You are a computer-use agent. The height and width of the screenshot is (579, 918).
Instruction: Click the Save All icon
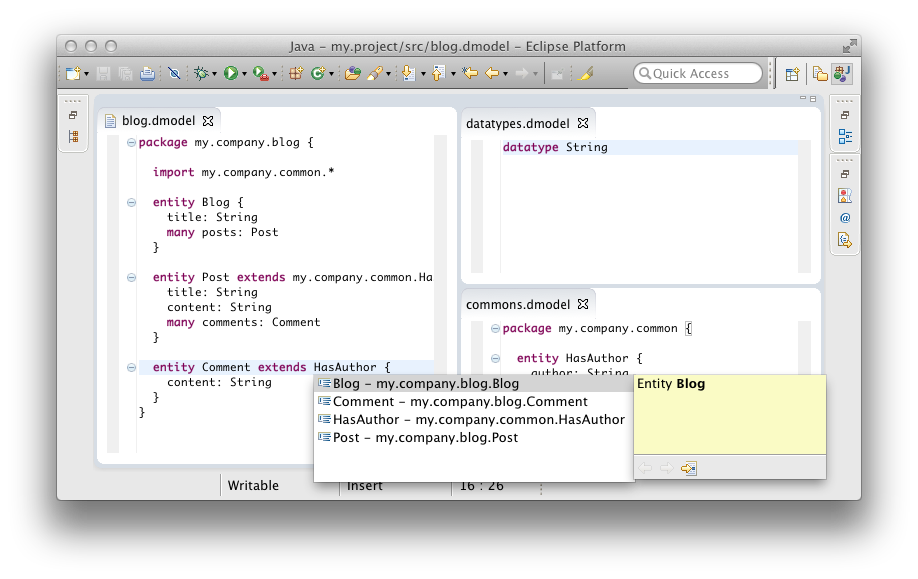point(125,73)
